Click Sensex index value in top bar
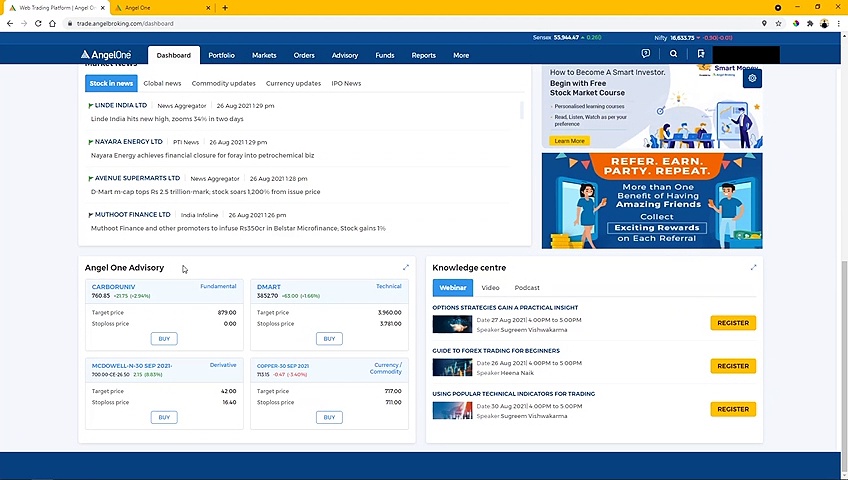The height and width of the screenshot is (480, 848). click(x=566, y=37)
